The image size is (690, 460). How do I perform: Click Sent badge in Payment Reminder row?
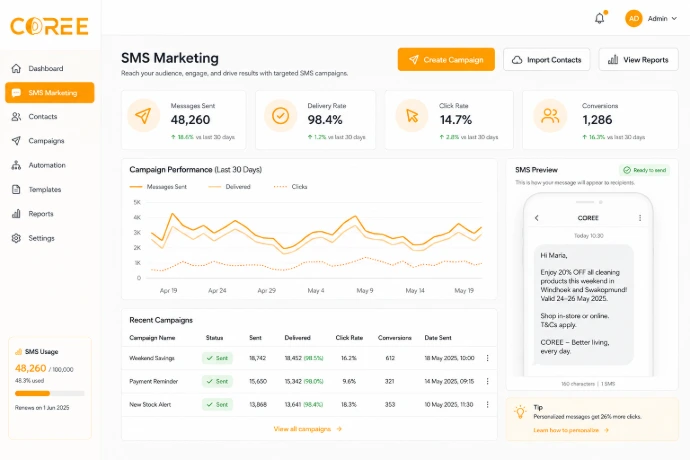point(217,381)
